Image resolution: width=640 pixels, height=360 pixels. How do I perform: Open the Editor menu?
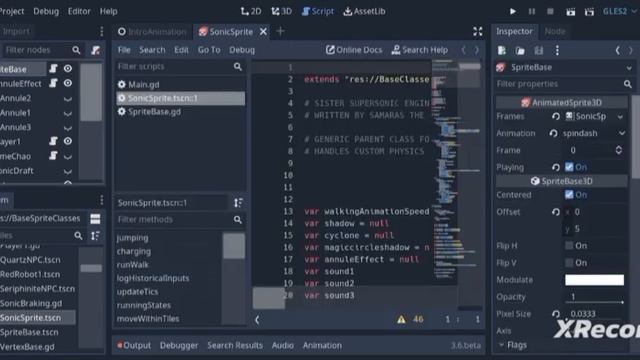tap(79, 11)
